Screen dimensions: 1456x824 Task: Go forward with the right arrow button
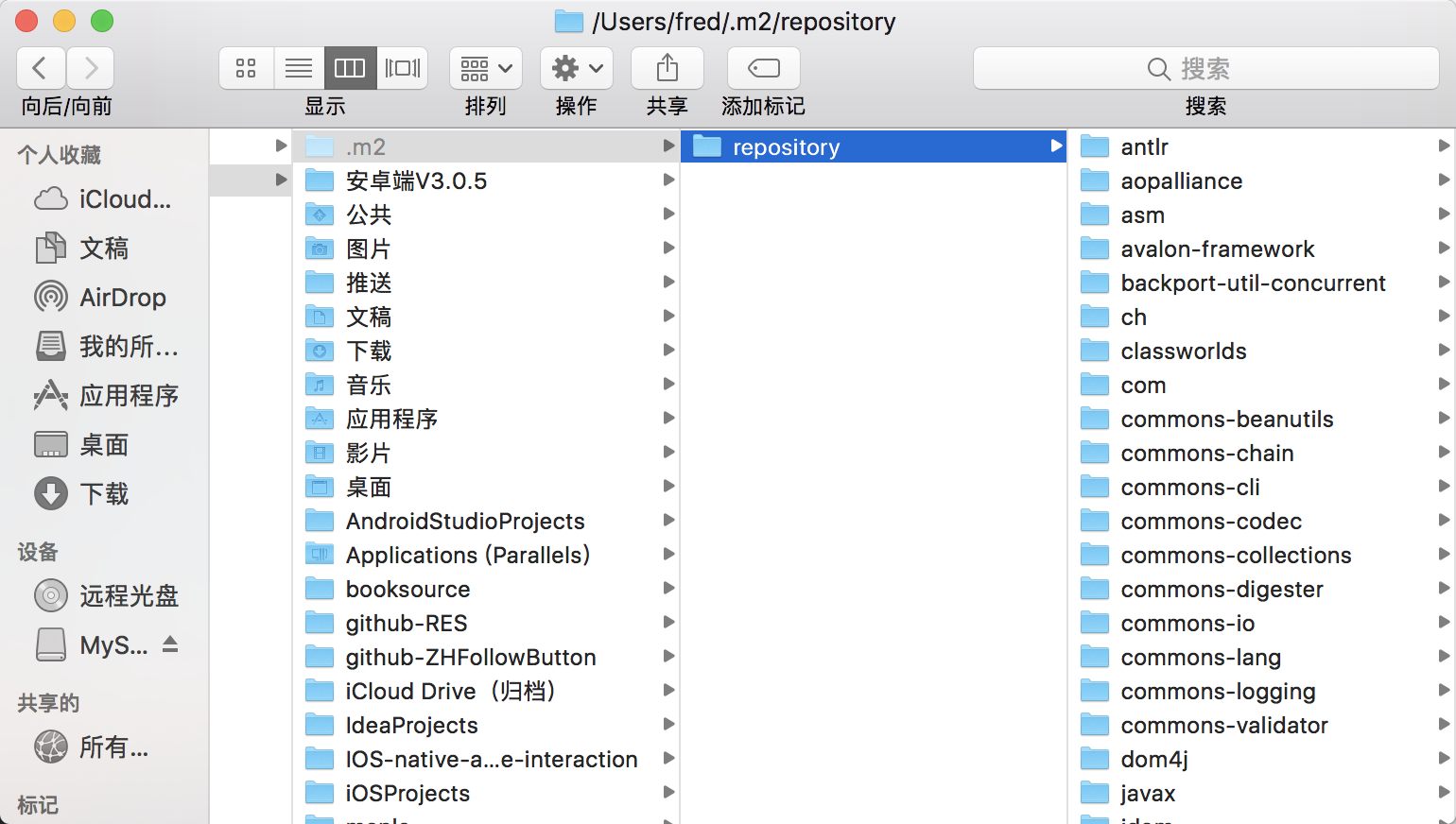tap(91, 68)
